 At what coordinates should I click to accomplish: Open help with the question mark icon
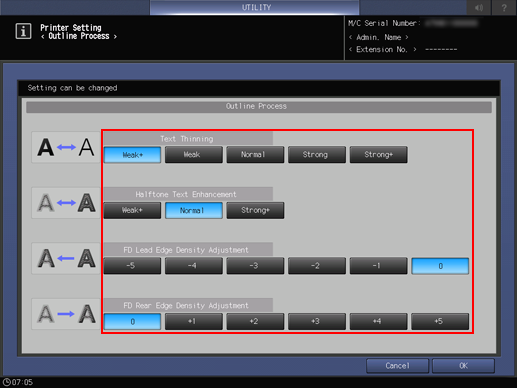(504, 7)
